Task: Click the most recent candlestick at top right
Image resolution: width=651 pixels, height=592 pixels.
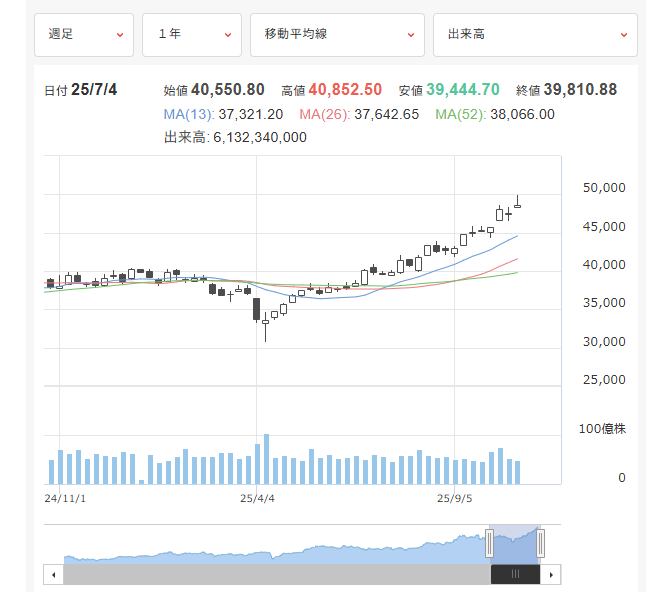Action: pyautogui.click(x=517, y=205)
